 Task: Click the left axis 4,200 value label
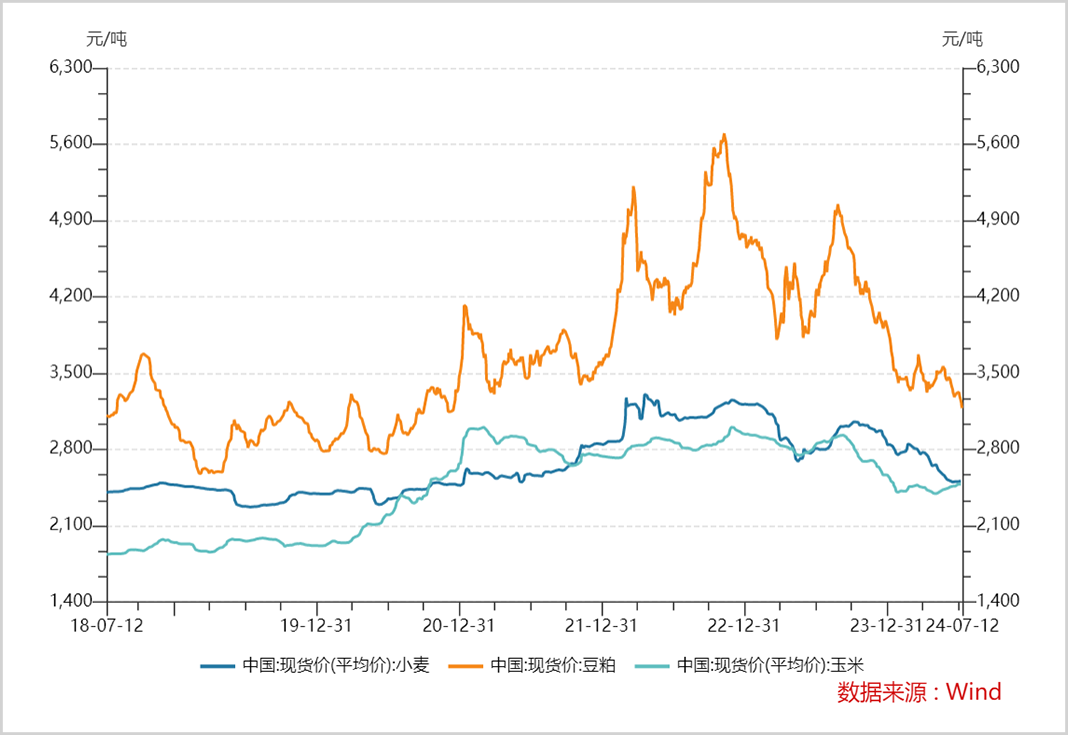point(71,296)
